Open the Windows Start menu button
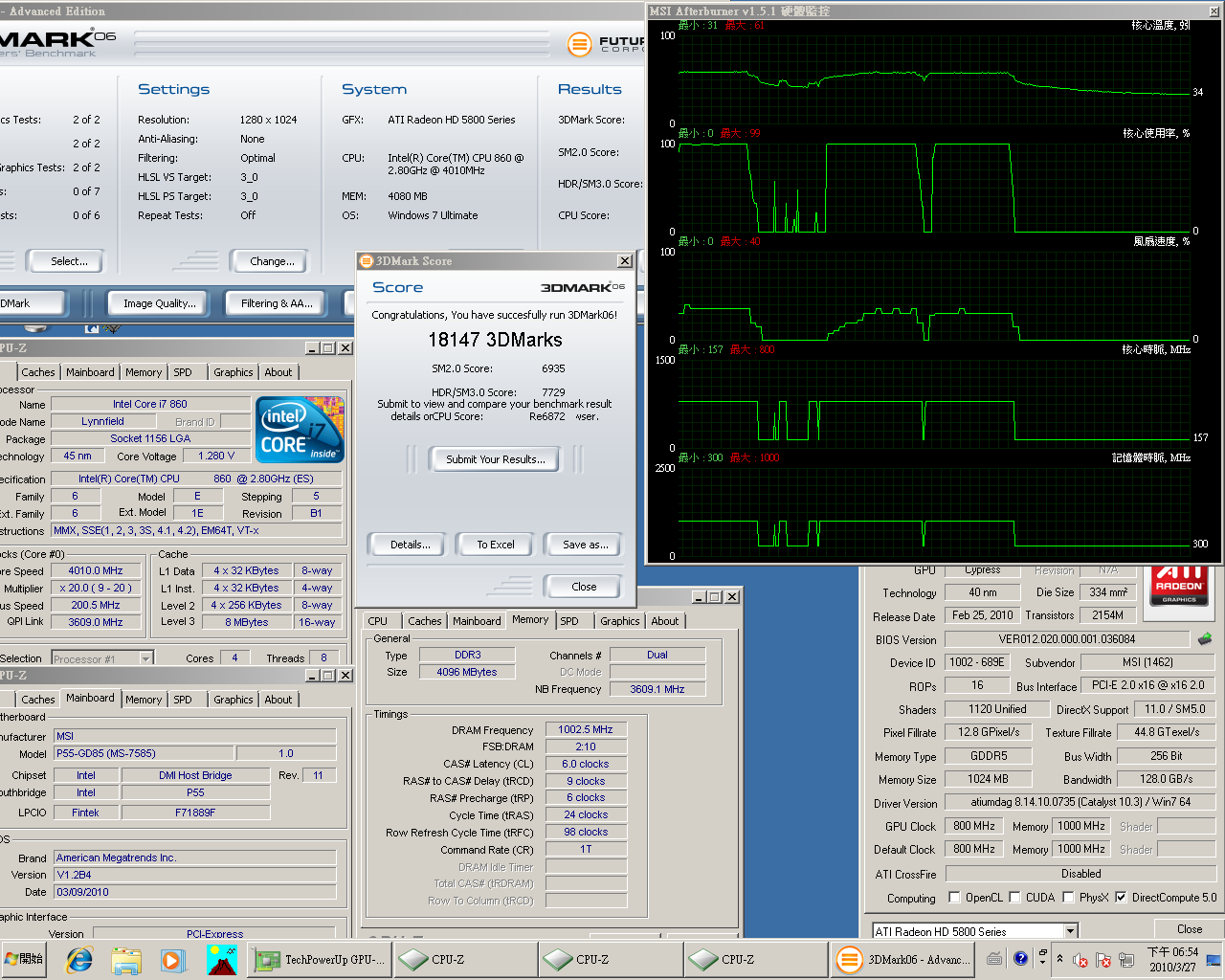 (26, 959)
